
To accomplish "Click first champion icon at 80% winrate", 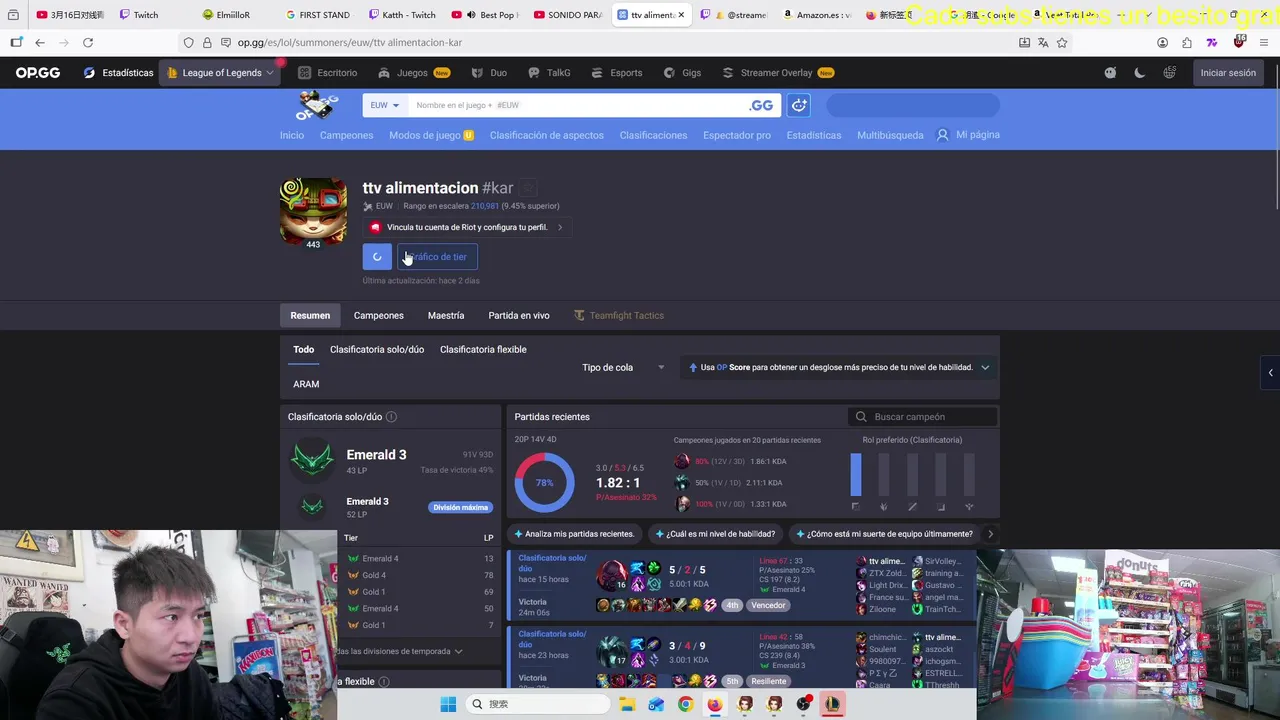I will (x=682, y=461).
